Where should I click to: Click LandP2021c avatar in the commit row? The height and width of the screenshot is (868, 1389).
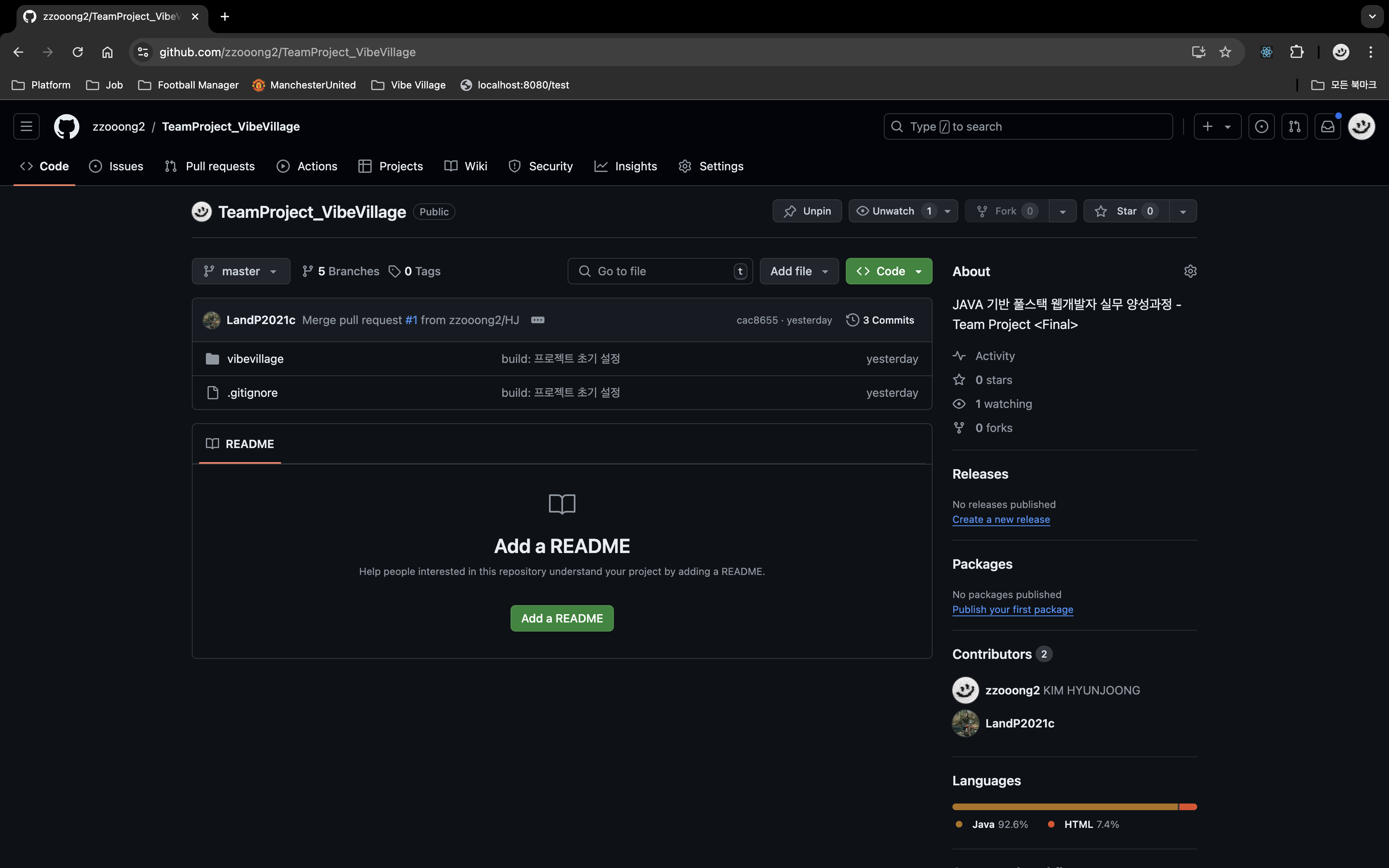(x=211, y=320)
